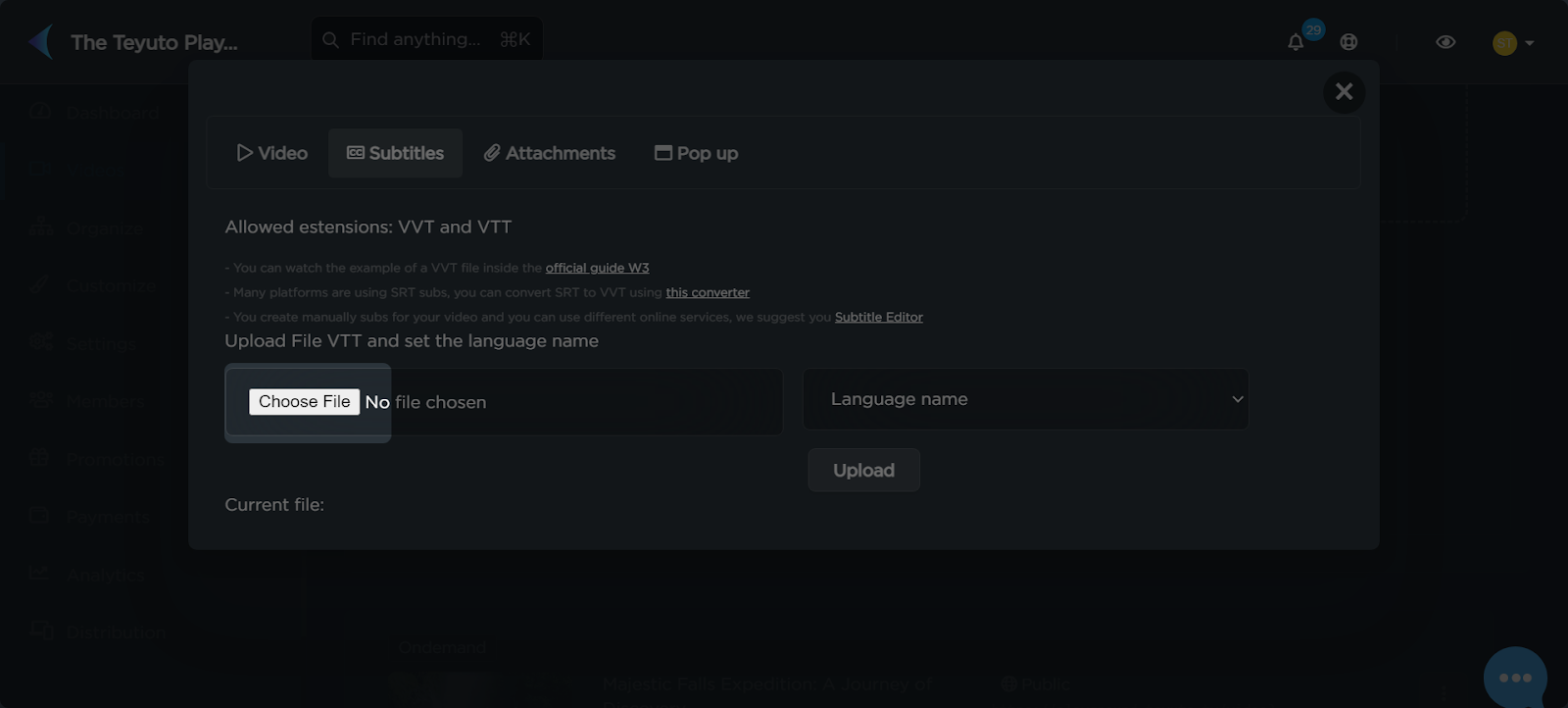This screenshot has height=708, width=1568.
Task: Open Distribution in the sidebar
Action: (96, 632)
